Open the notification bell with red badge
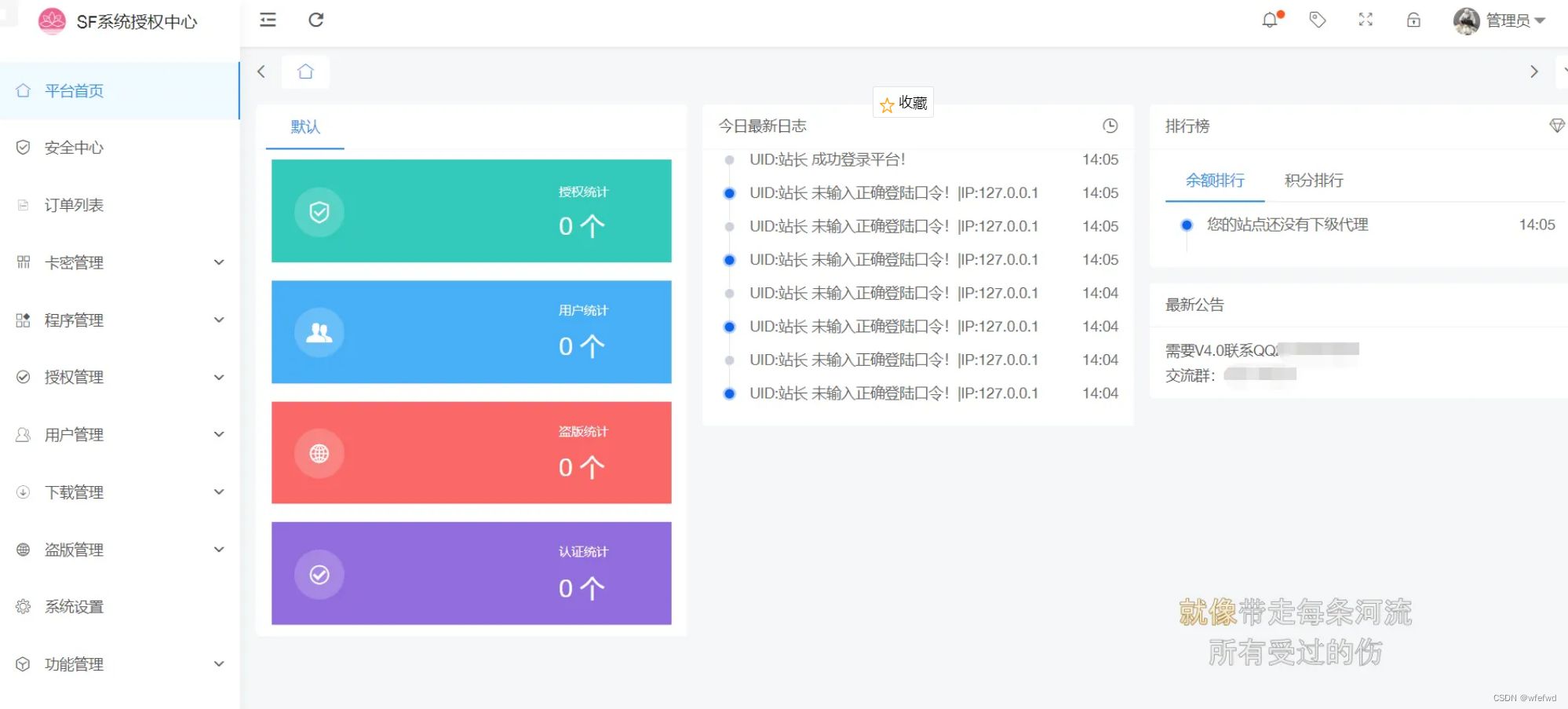Image resolution: width=1568 pixels, height=709 pixels. pyautogui.click(x=1268, y=20)
